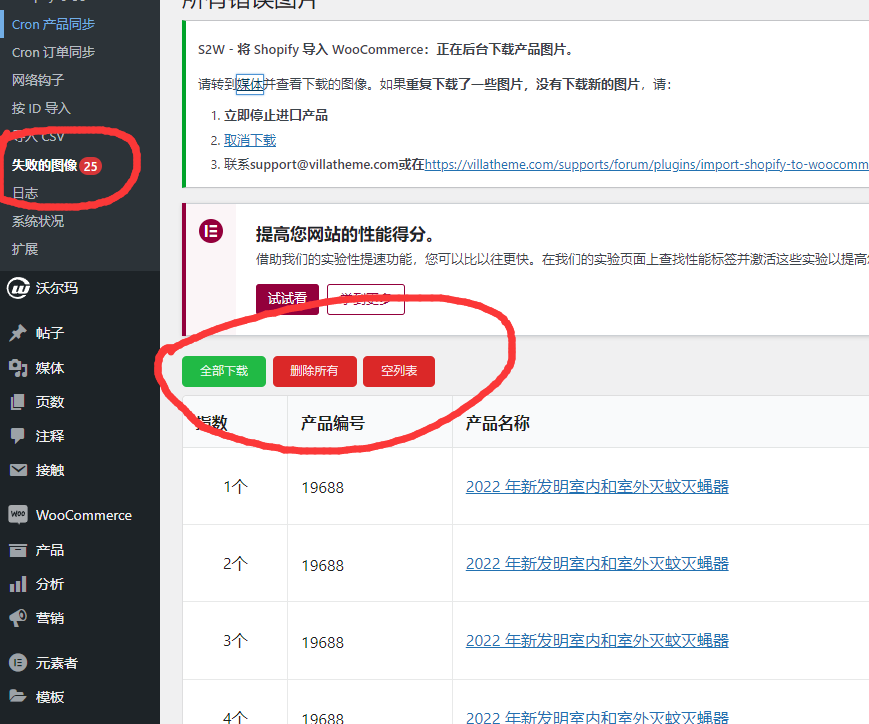Open 失败的图像 sidebar entry
This screenshot has height=724, width=869.
[x=44, y=165]
